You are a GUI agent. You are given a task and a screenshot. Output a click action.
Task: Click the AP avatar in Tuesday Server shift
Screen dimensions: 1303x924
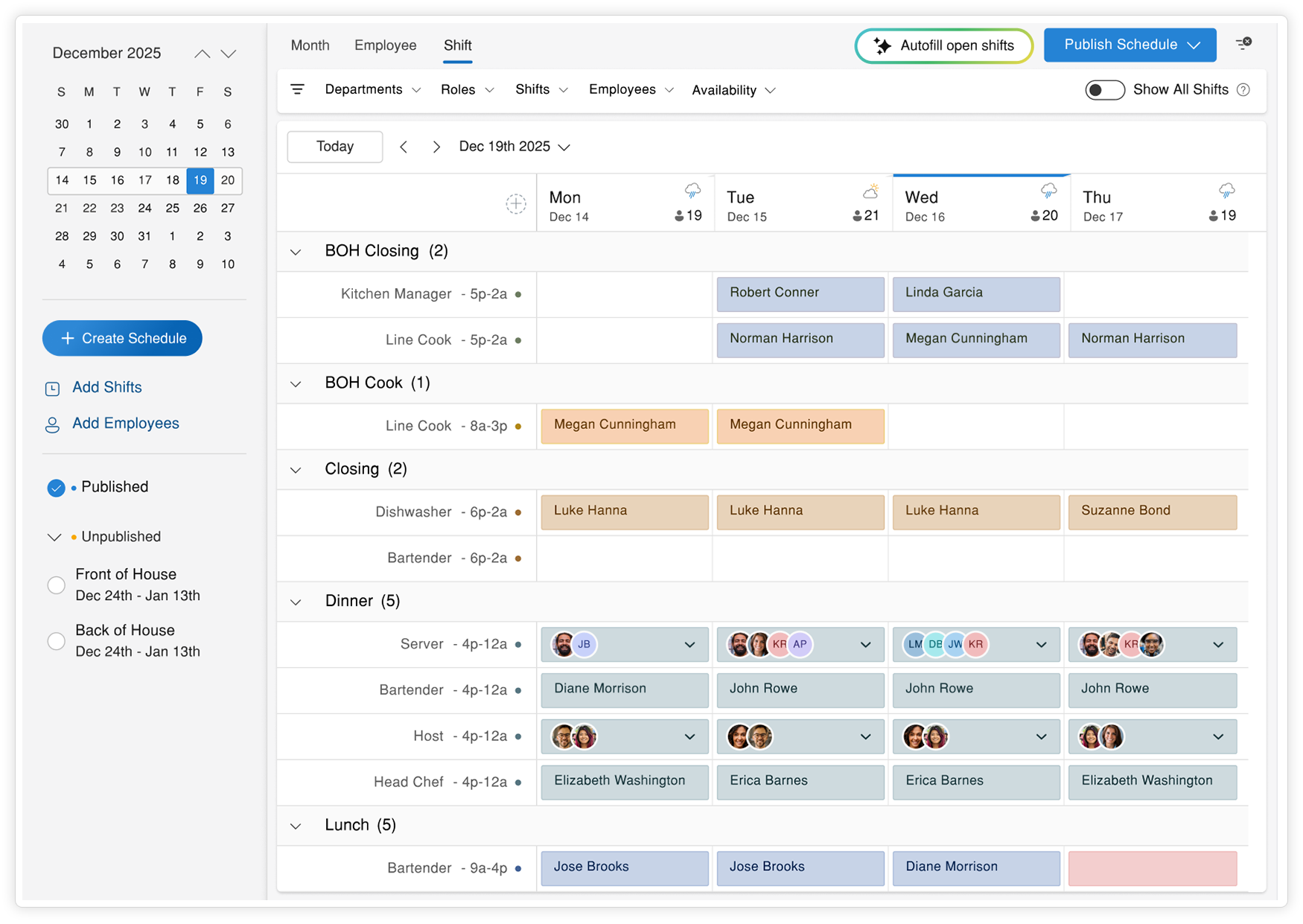click(800, 645)
